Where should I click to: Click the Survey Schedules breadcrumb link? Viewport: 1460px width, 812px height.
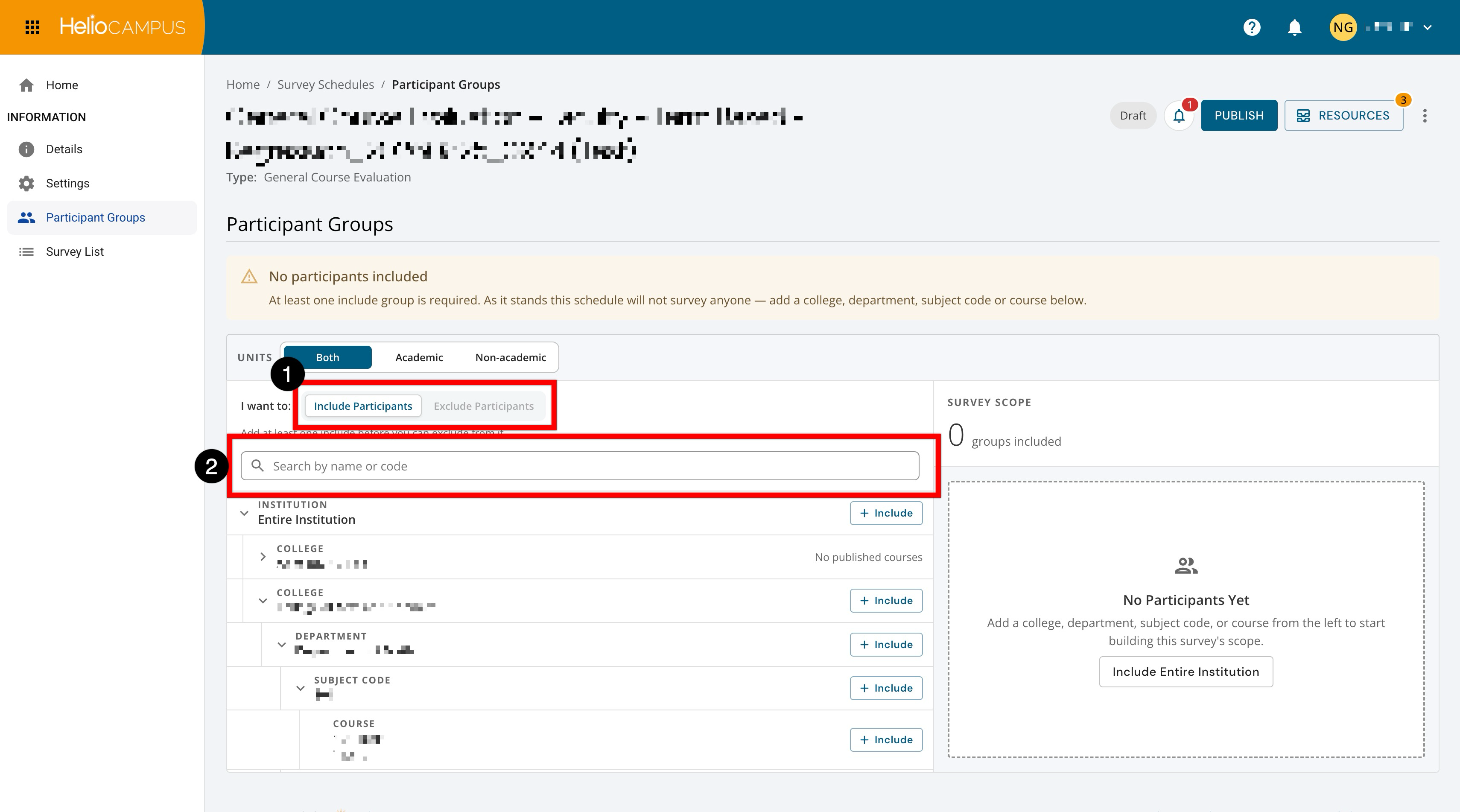click(x=325, y=85)
